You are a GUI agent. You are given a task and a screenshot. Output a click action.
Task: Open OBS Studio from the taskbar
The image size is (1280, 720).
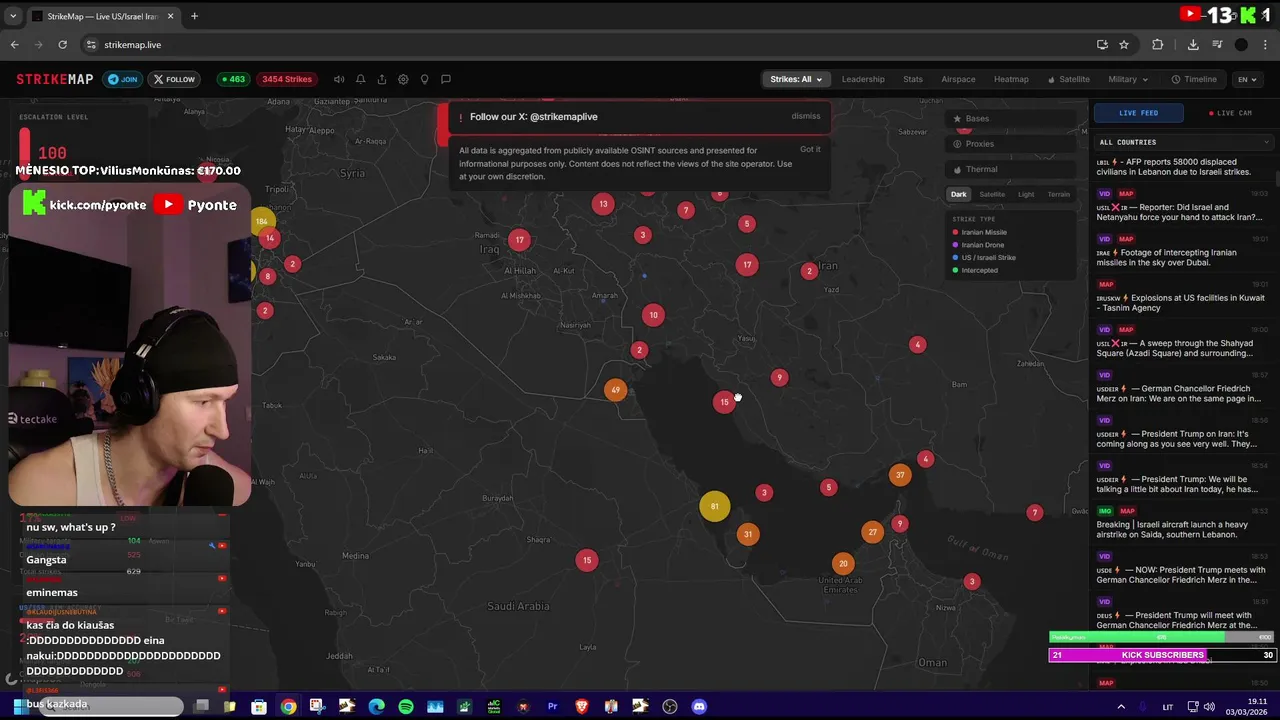pyautogui.click(x=670, y=706)
